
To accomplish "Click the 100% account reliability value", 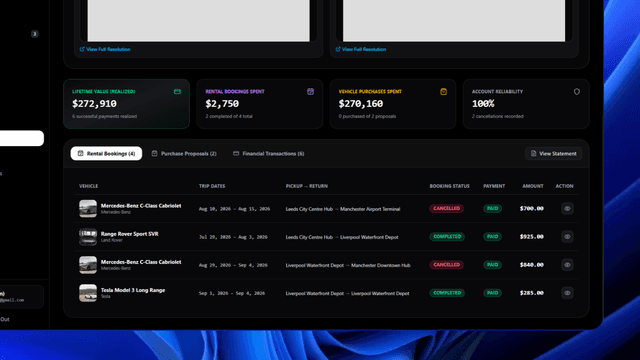I will (x=483, y=104).
